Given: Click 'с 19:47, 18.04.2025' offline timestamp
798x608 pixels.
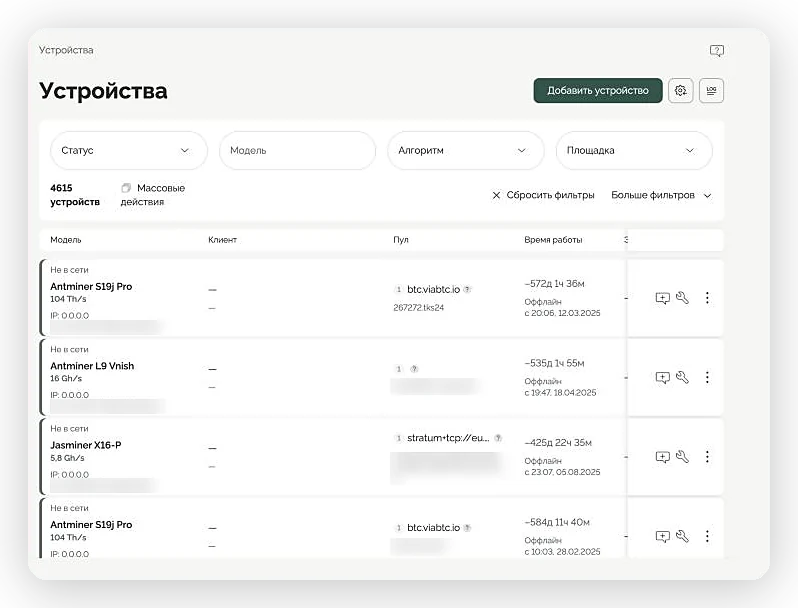Looking at the screenshot, I should click(x=560, y=392).
